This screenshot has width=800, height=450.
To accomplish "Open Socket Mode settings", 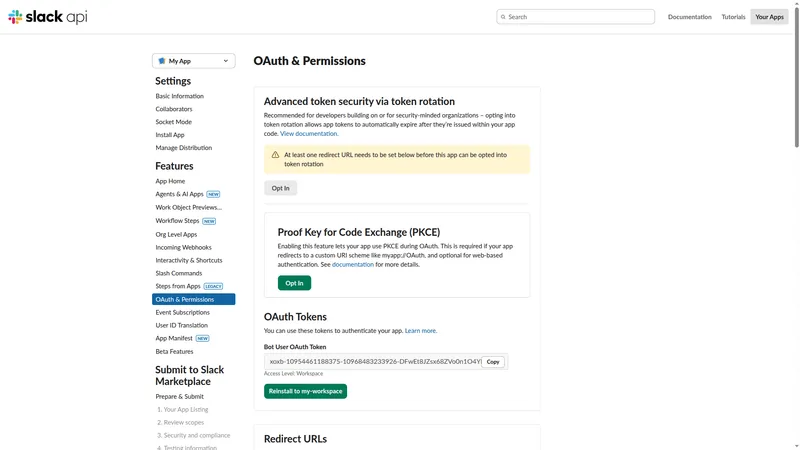I will pos(173,122).
